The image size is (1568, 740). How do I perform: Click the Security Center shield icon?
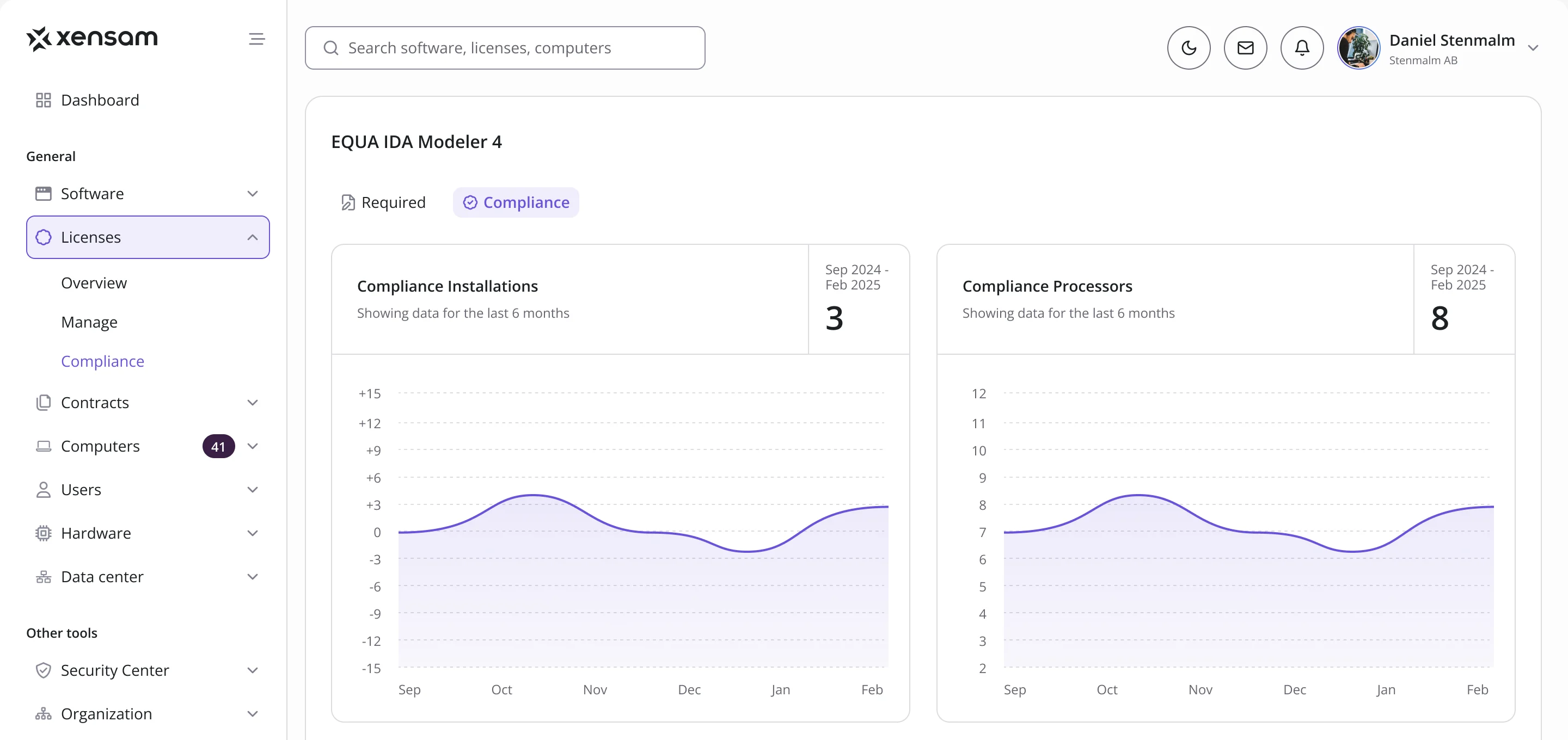point(43,670)
